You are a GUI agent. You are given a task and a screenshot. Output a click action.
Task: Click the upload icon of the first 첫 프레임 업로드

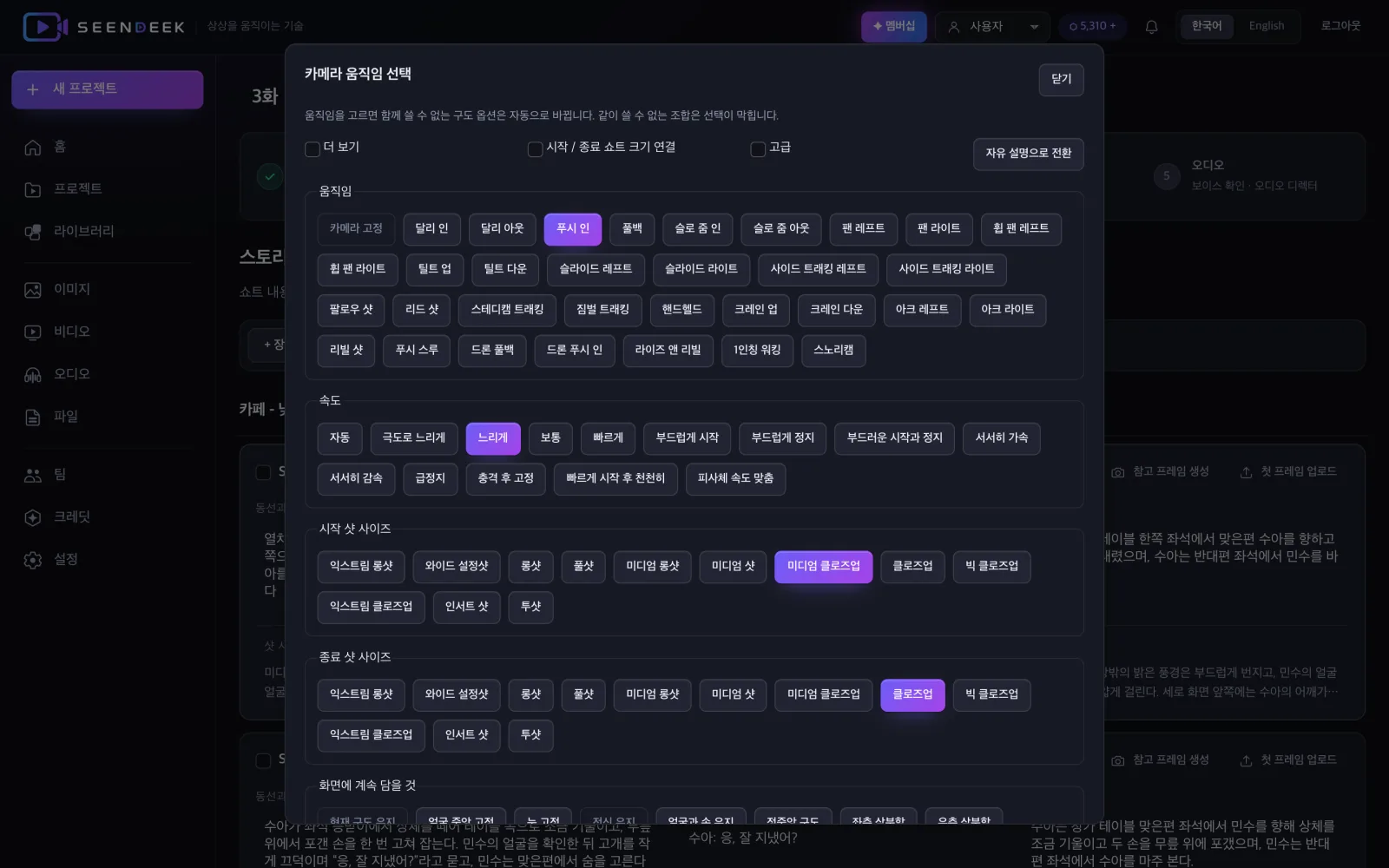1246,472
